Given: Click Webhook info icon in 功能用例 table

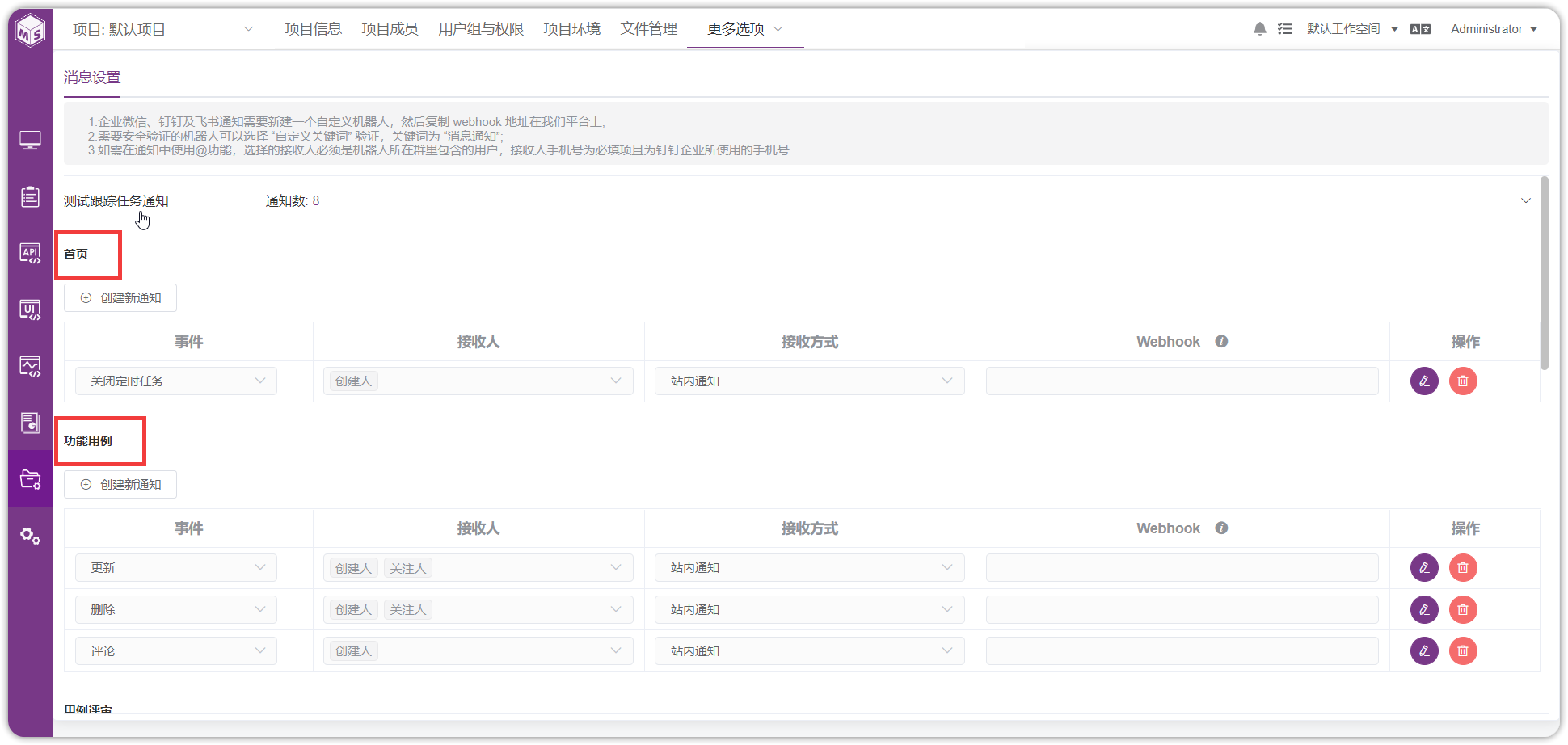Looking at the screenshot, I should coord(1221,528).
